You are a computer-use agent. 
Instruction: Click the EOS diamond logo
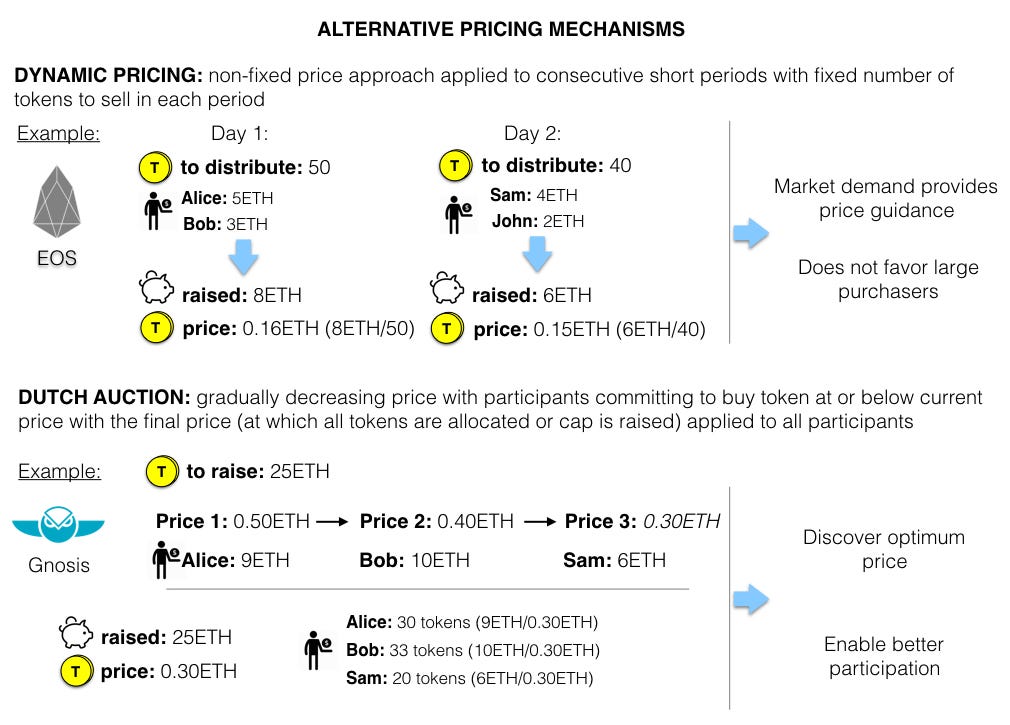[x=58, y=203]
